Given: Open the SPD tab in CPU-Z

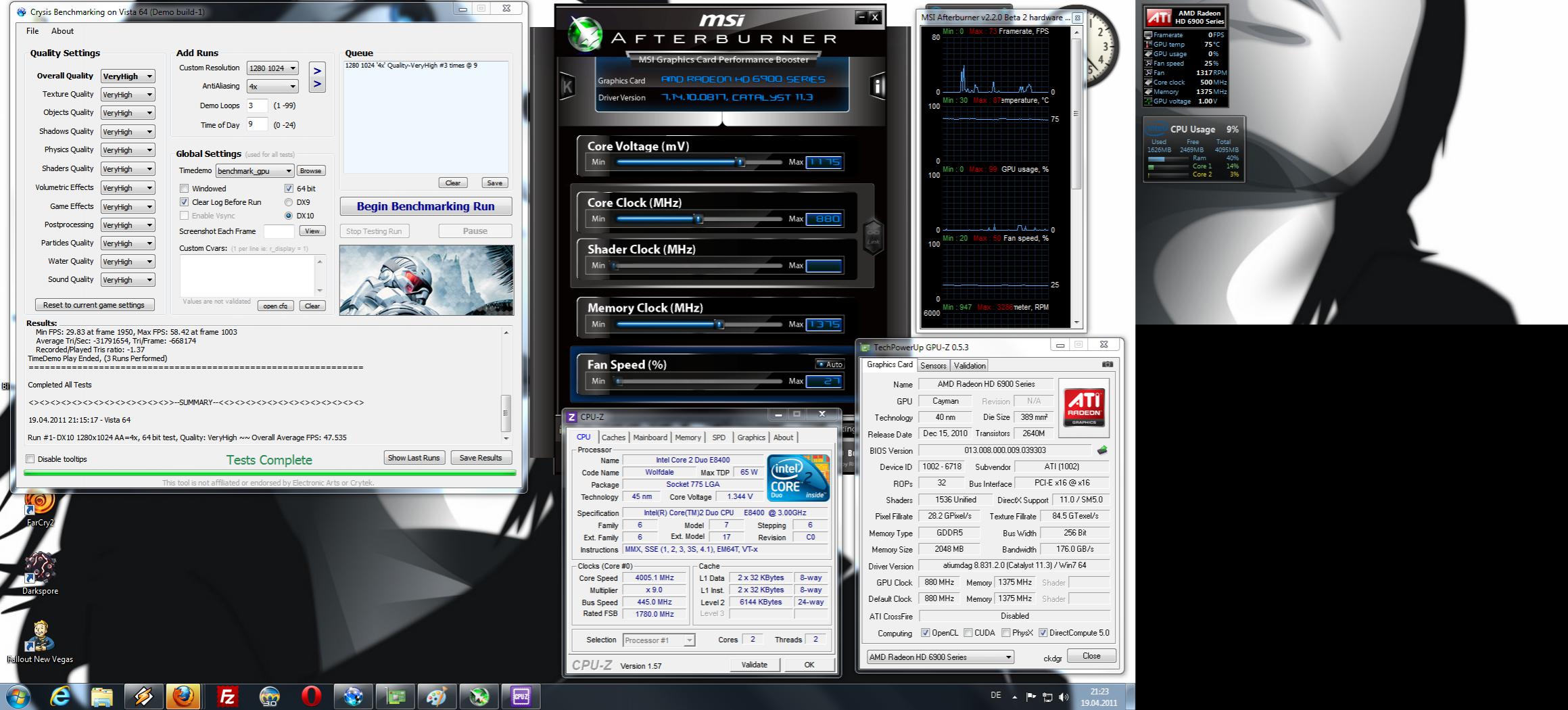Looking at the screenshot, I should click(719, 437).
